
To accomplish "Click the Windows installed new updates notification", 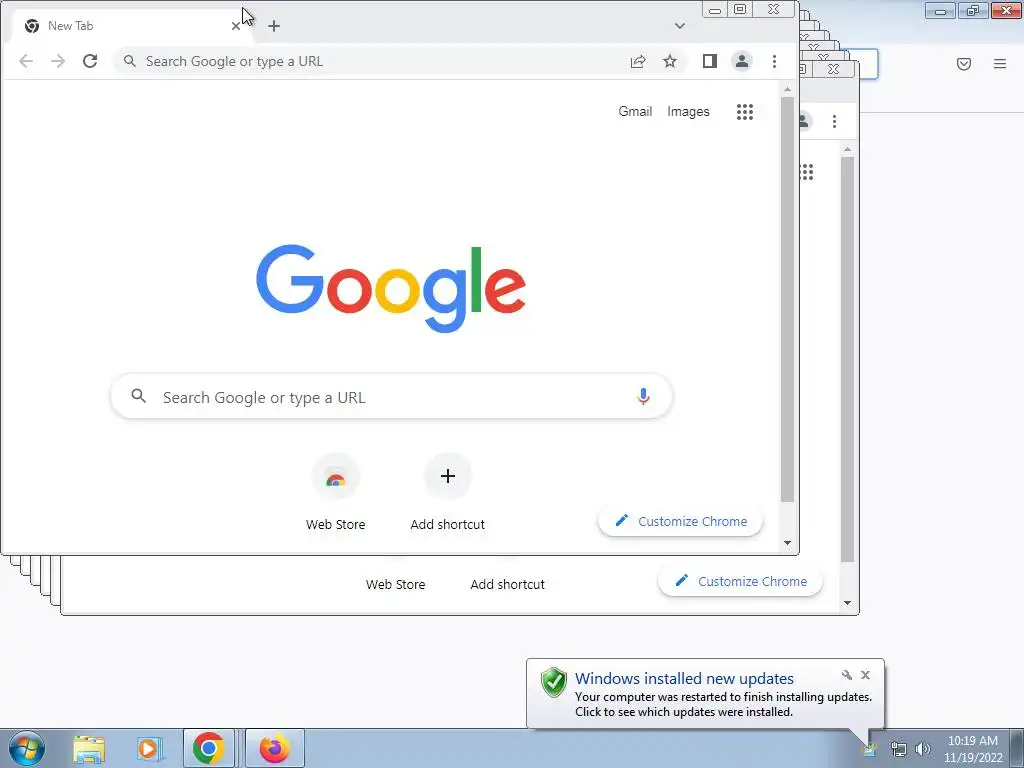I will pos(705,694).
